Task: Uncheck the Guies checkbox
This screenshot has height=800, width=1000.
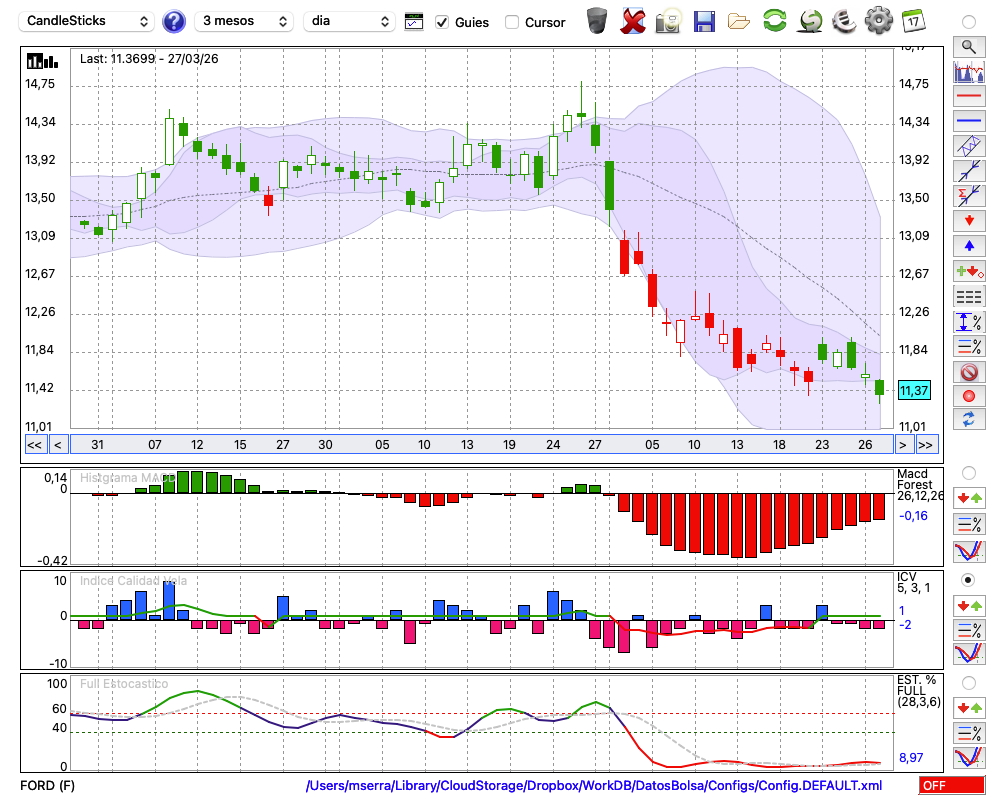Action: tap(442, 22)
